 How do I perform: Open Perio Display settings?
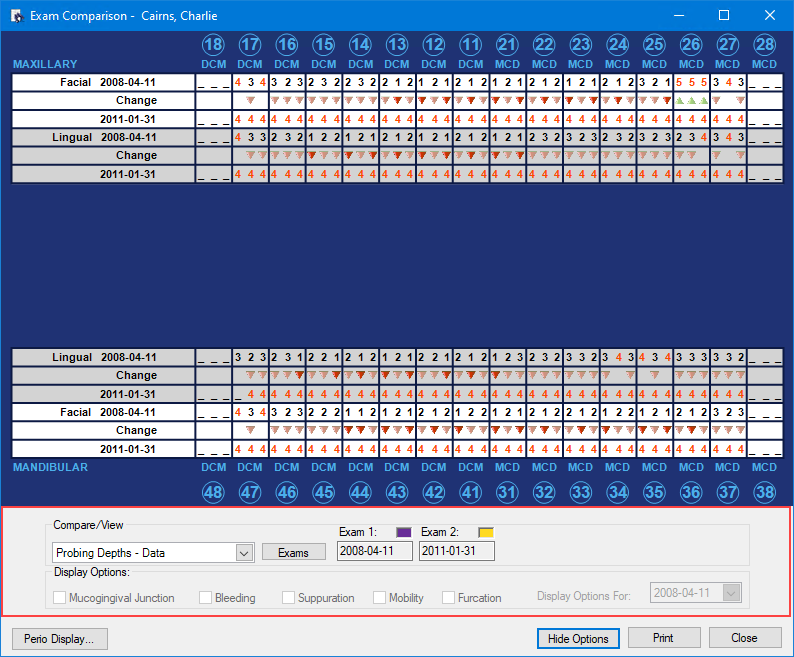60,638
